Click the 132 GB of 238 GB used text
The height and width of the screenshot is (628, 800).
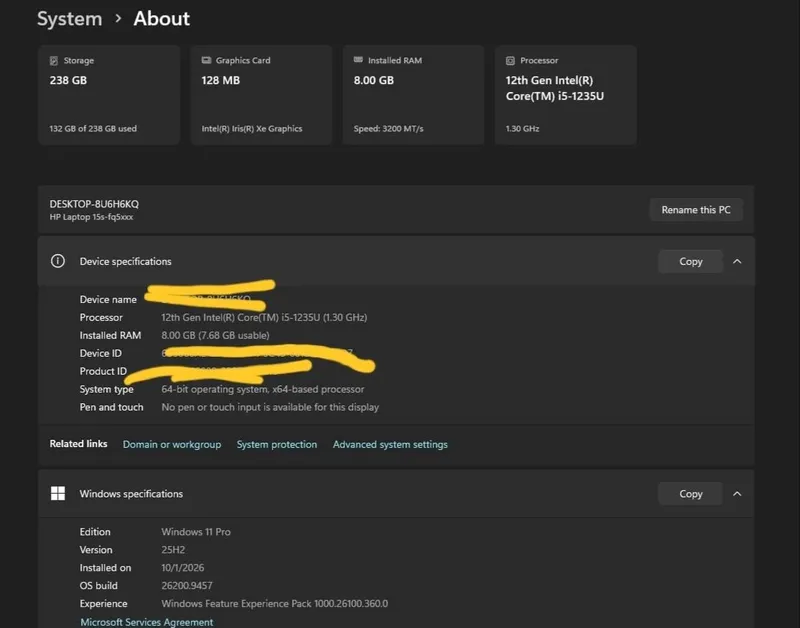(93, 129)
